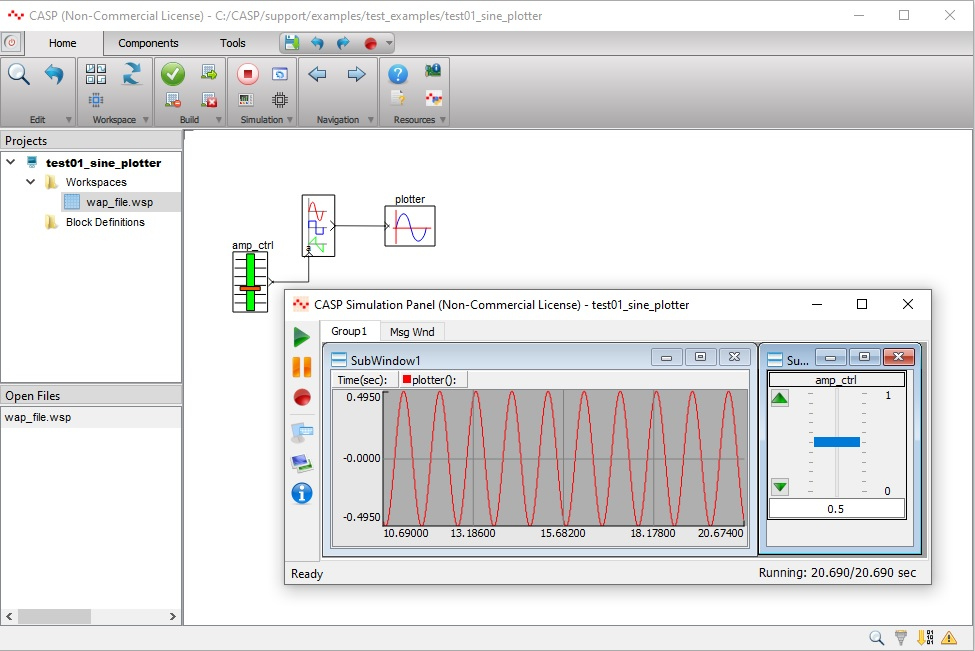Select the signal source block on canvas
Viewport: 975px width, 651px height.
click(x=318, y=226)
